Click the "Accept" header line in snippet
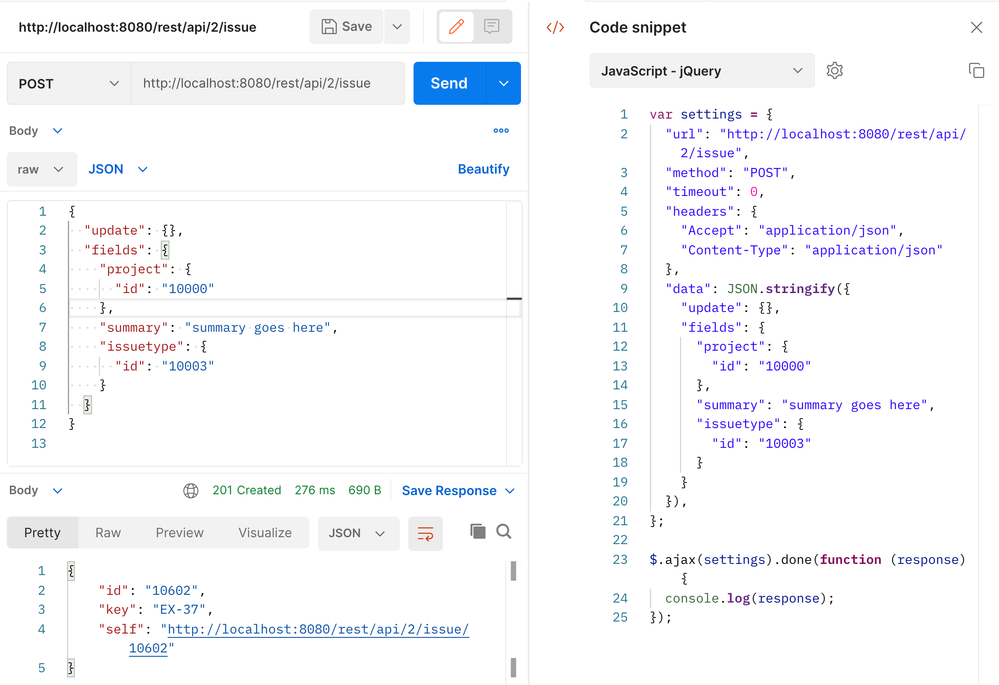This screenshot has height=685, width=999. 792,231
